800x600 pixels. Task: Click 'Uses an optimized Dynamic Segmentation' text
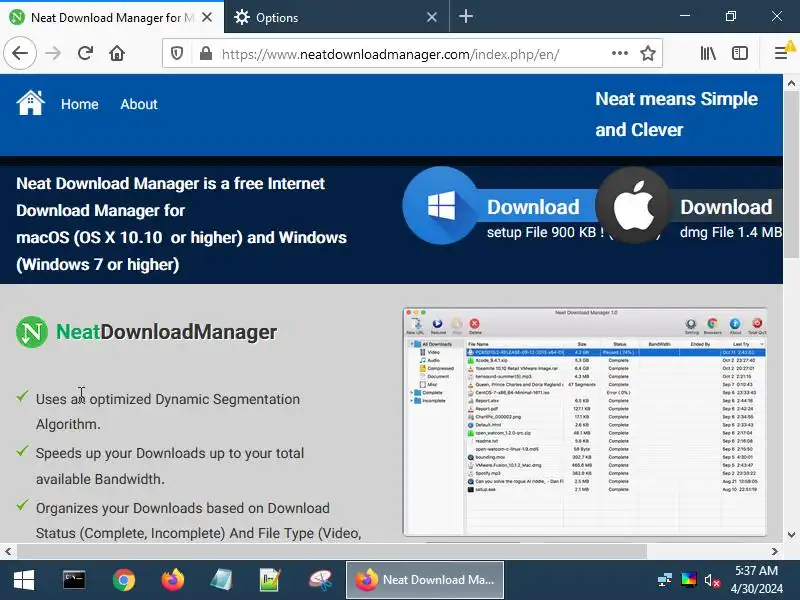coord(168,399)
